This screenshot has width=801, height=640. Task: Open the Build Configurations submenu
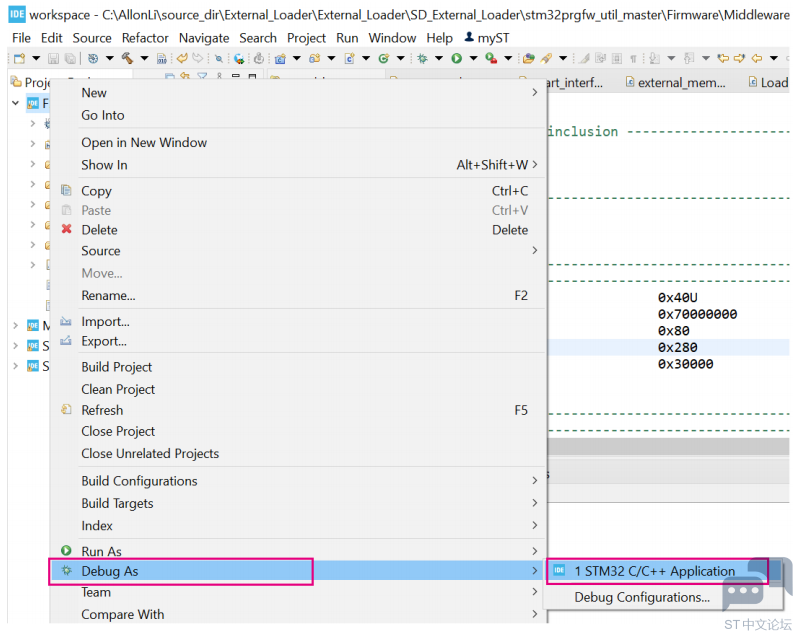point(298,481)
